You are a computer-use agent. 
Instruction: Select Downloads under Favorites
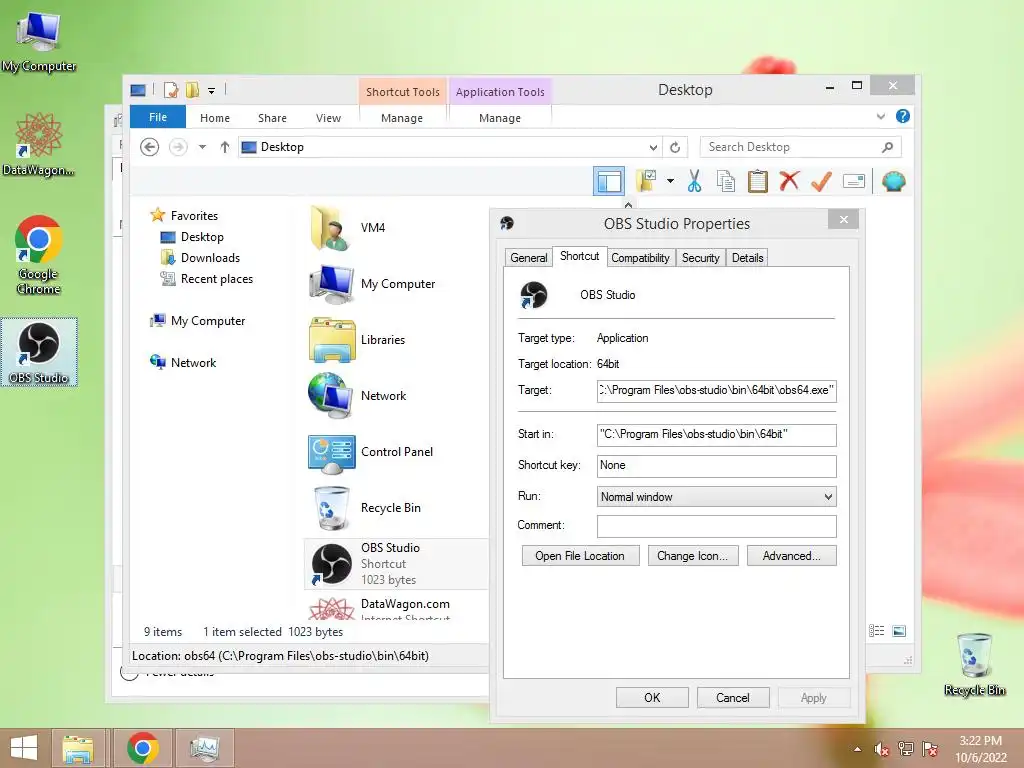pos(210,257)
